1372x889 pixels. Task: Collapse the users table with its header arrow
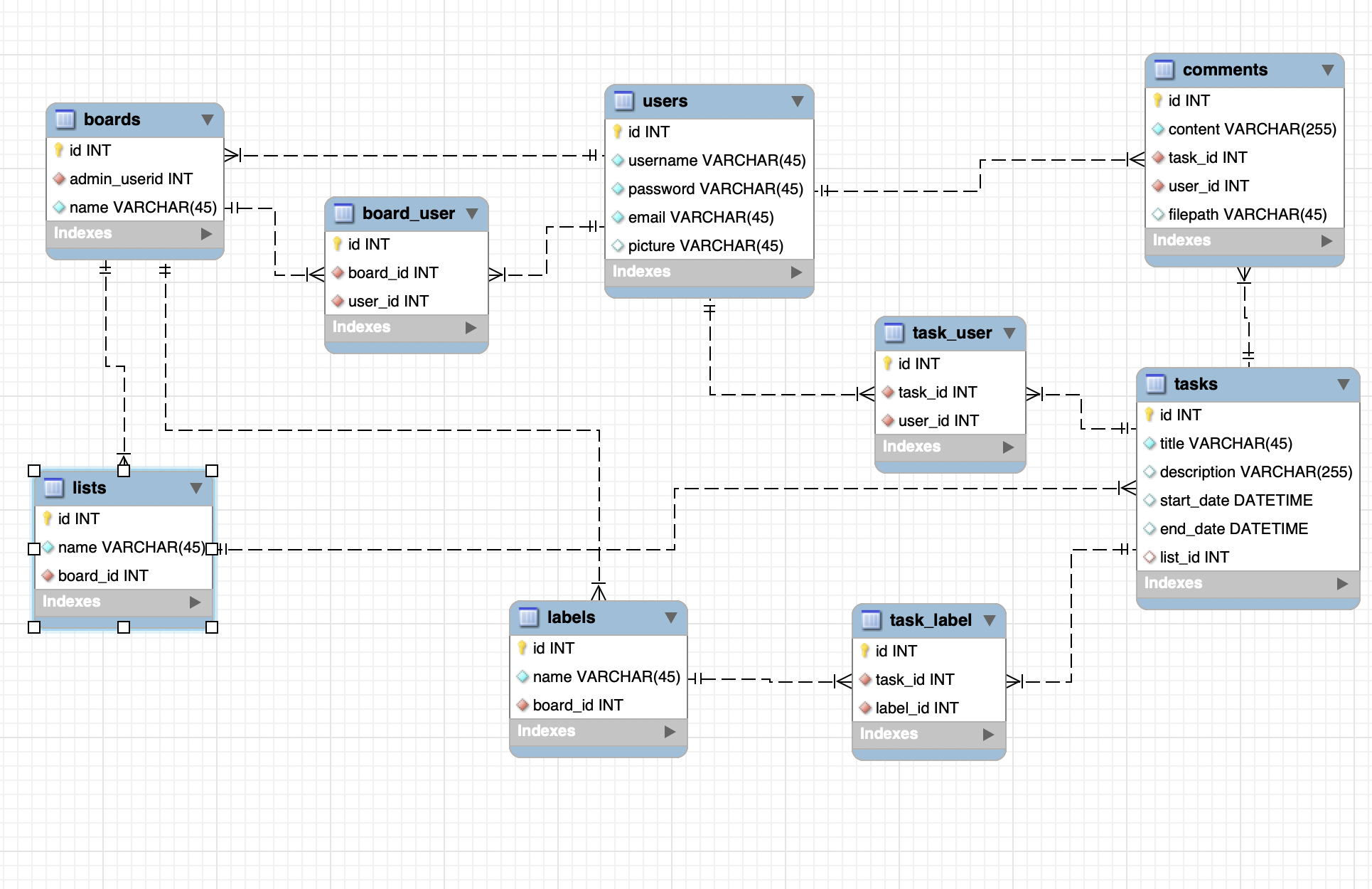tap(798, 101)
